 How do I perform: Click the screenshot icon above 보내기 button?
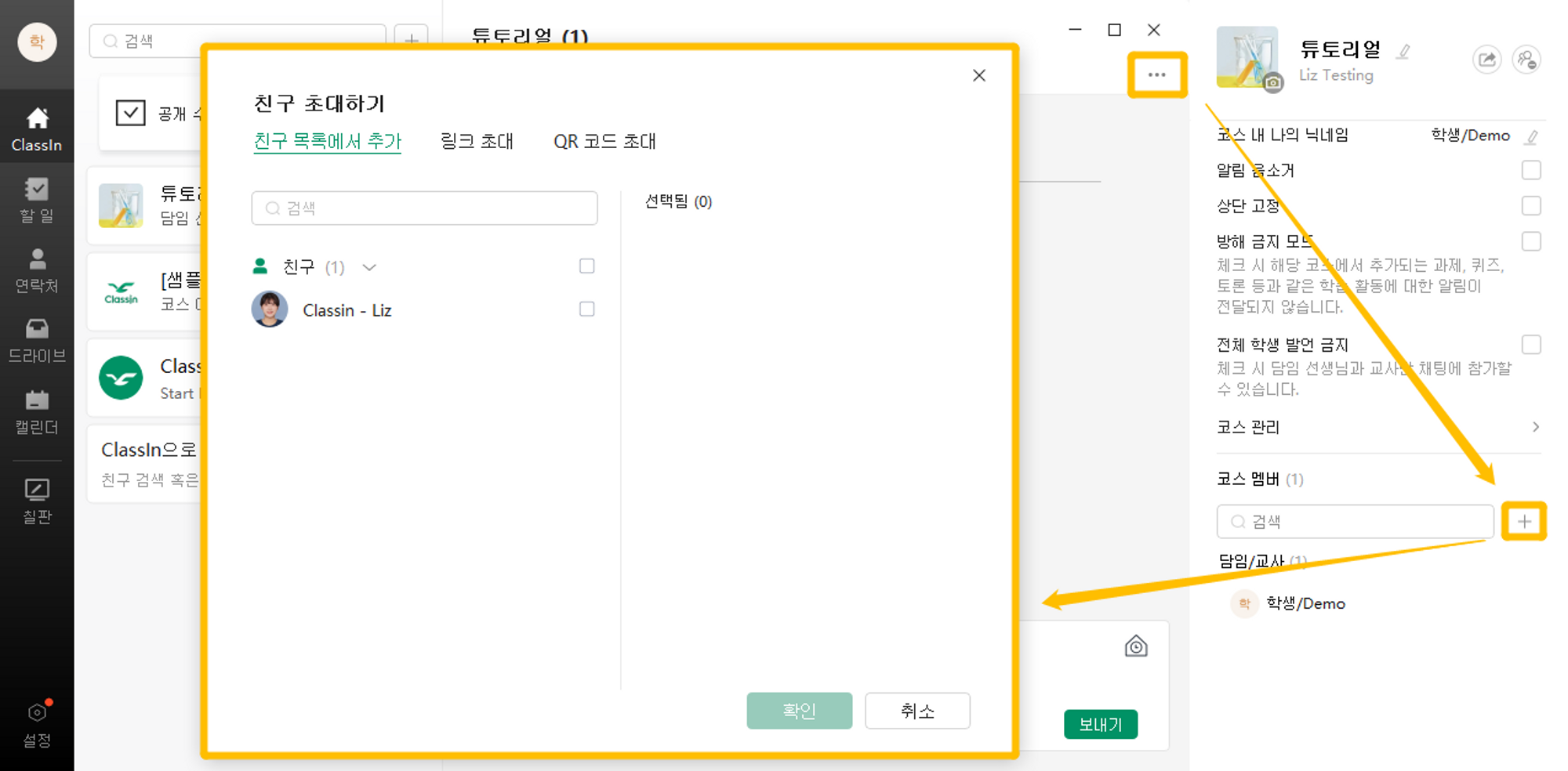(1136, 646)
